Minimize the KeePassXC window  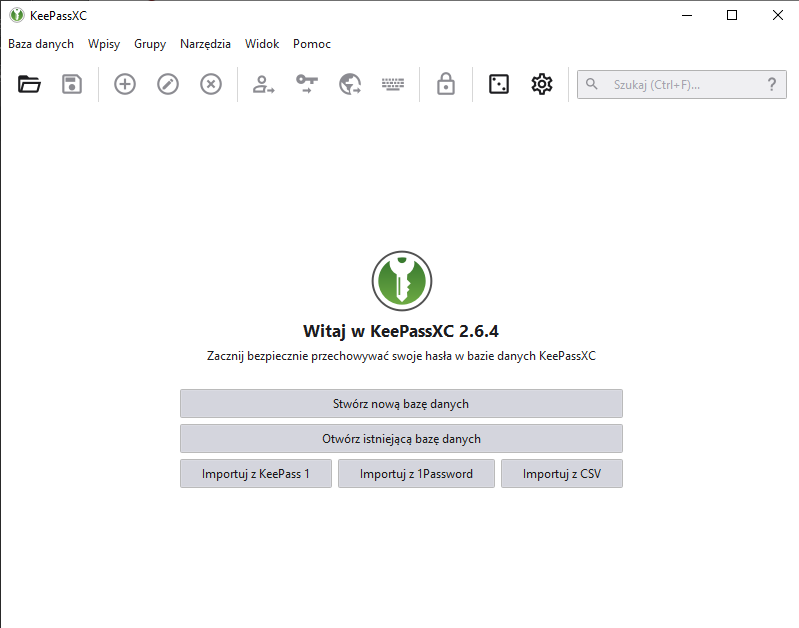(687, 15)
